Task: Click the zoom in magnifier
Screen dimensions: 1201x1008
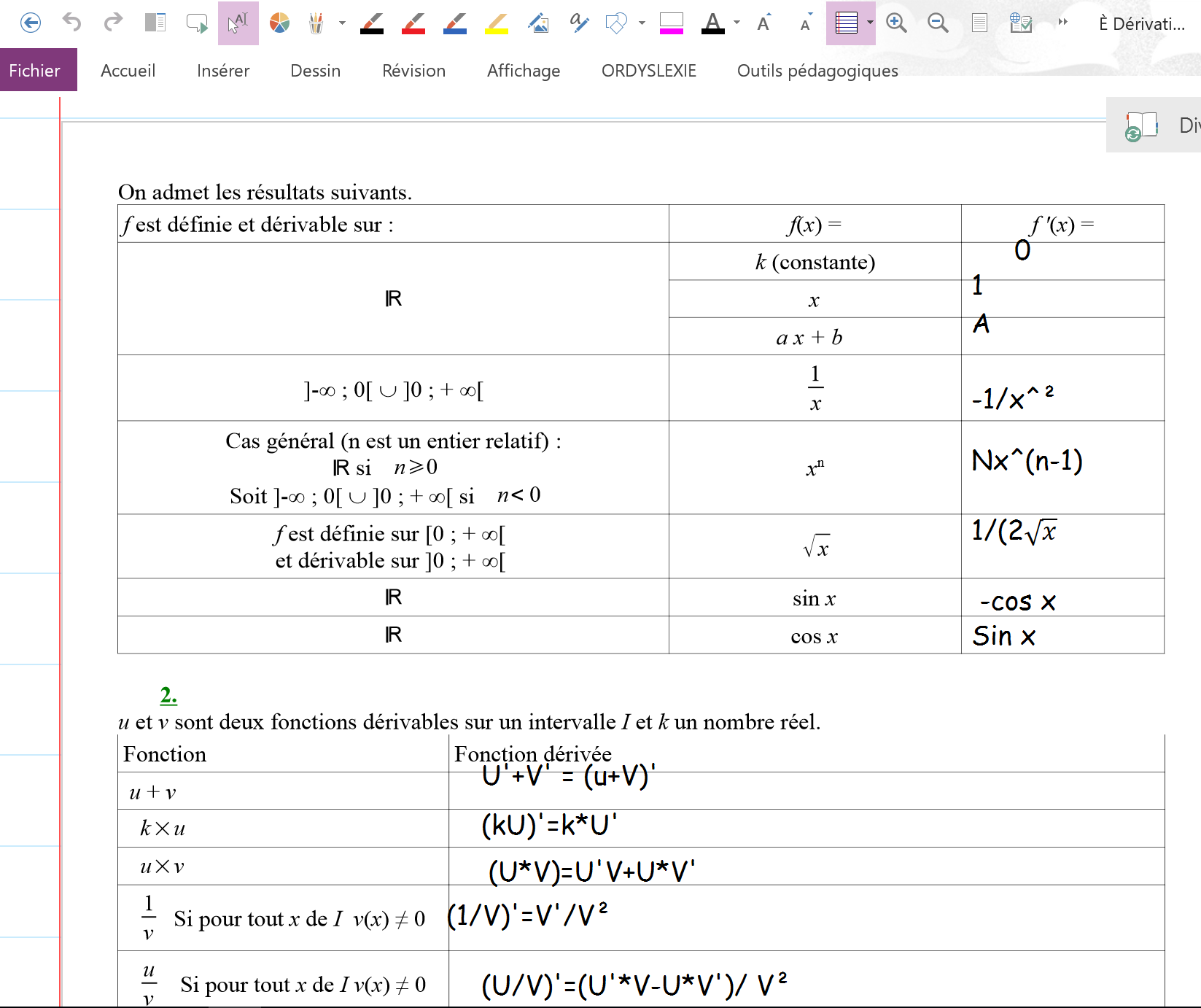Action: tap(896, 23)
